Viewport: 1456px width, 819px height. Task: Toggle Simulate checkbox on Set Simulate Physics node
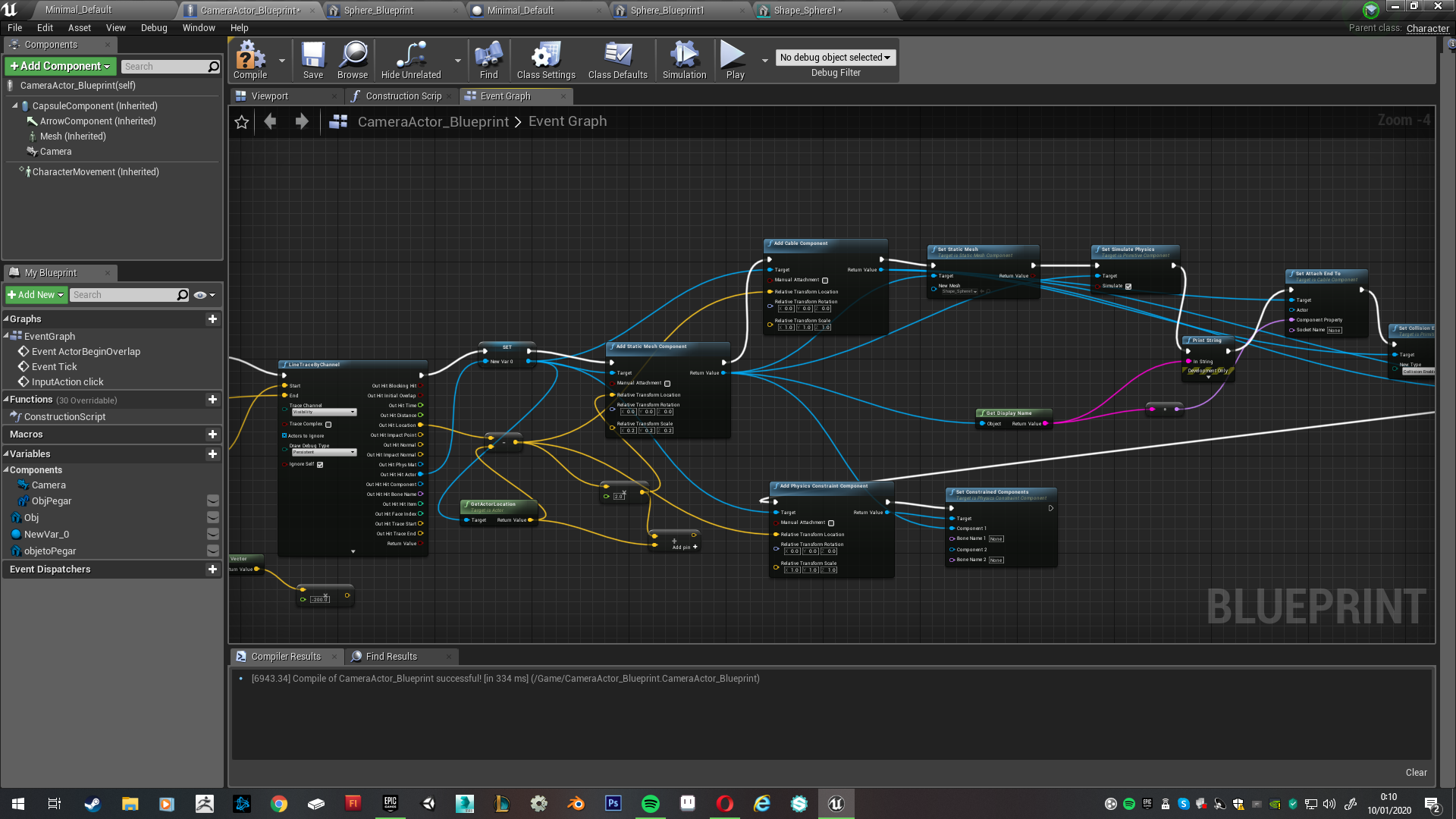tap(1128, 287)
